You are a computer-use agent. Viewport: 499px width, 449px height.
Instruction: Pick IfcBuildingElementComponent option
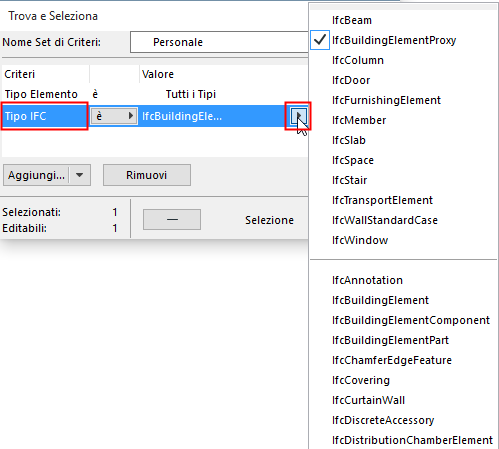[x=403, y=320]
